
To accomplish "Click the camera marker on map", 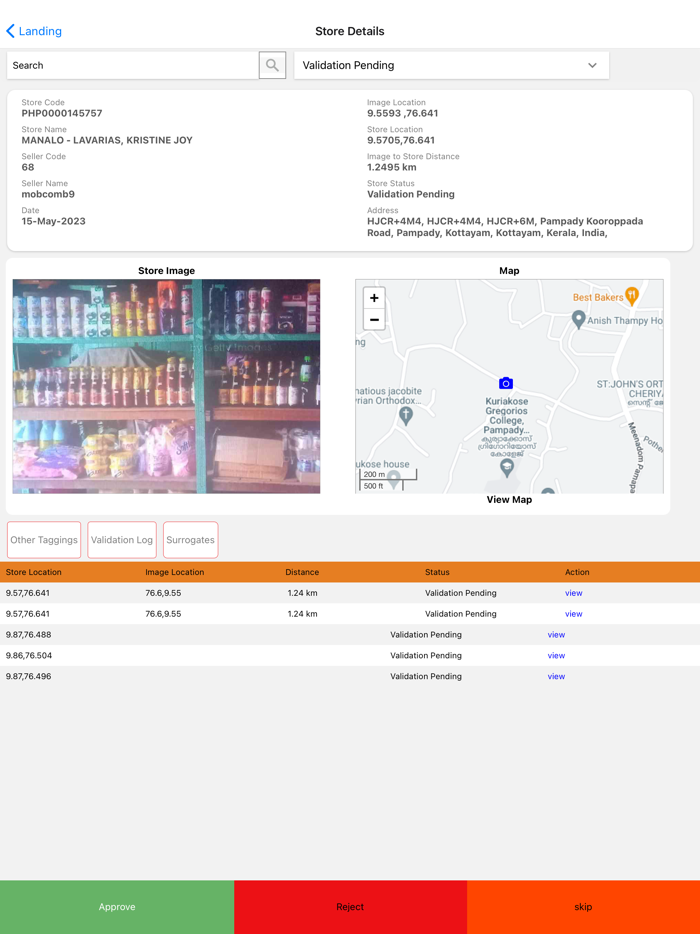I will [x=506, y=382].
